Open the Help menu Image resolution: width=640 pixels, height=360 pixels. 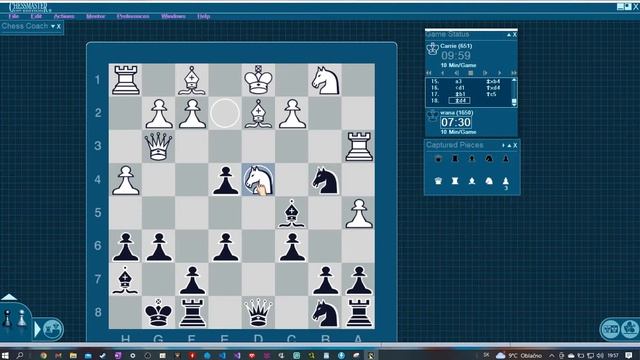(x=203, y=16)
